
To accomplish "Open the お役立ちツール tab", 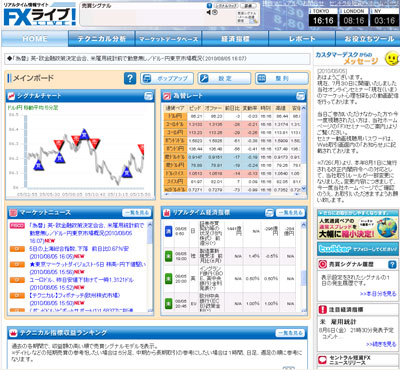I will tap(368, 39).
